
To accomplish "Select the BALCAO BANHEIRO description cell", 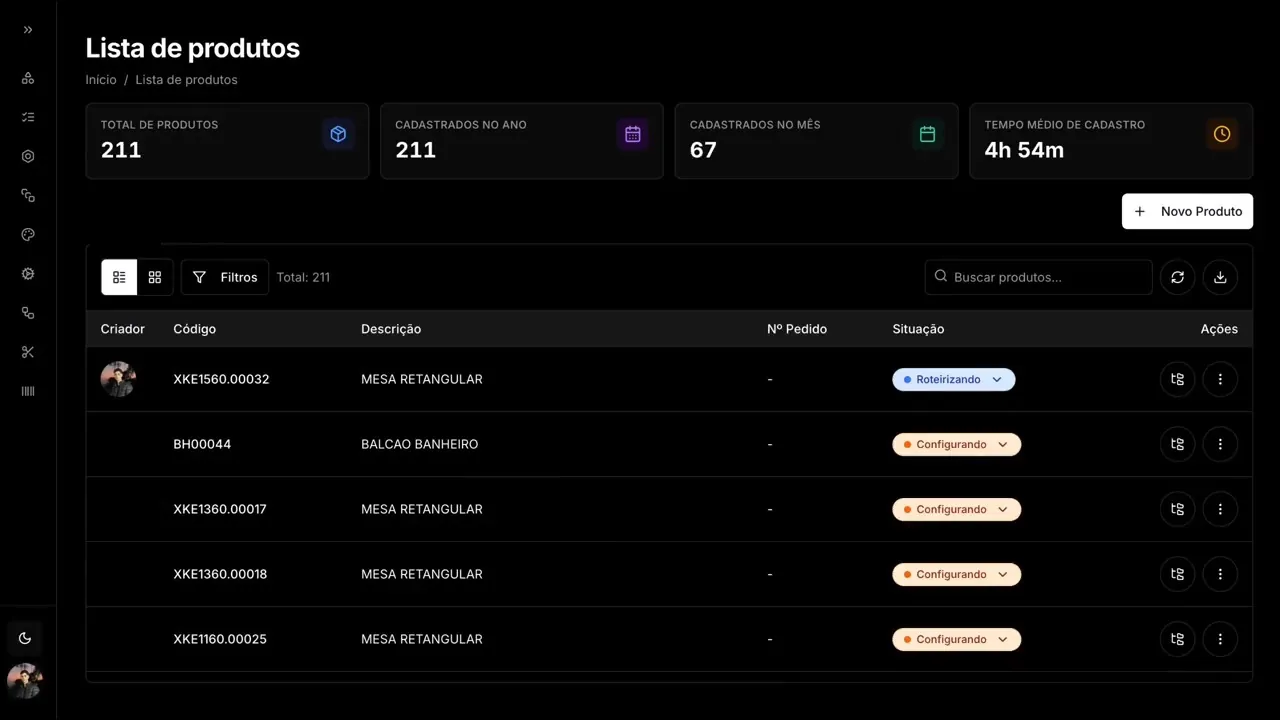I will tap(419, 444).
